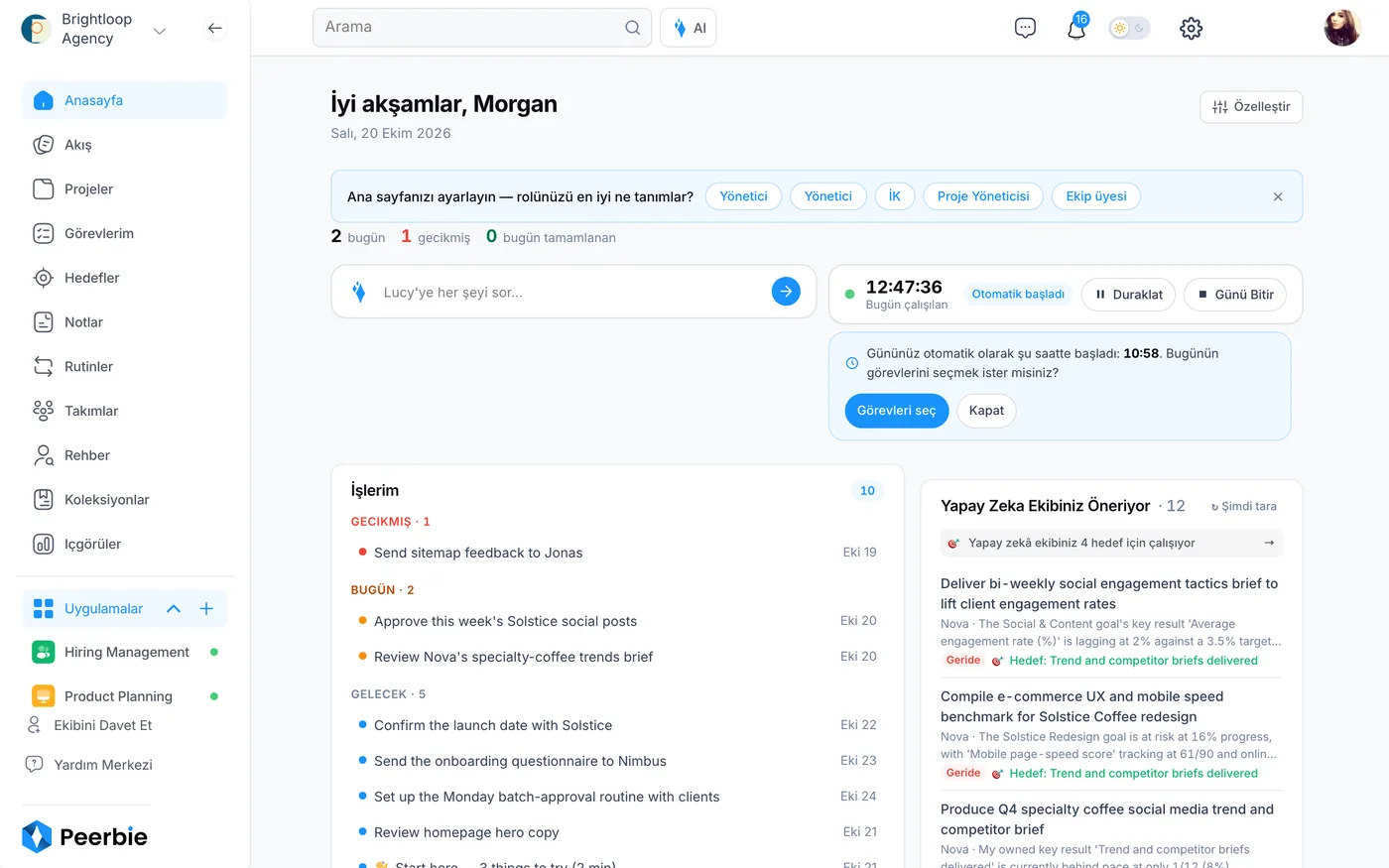Open notifications bell with 16 badge
Viewport: 1389px width, 868px height.
point(1076,27)
